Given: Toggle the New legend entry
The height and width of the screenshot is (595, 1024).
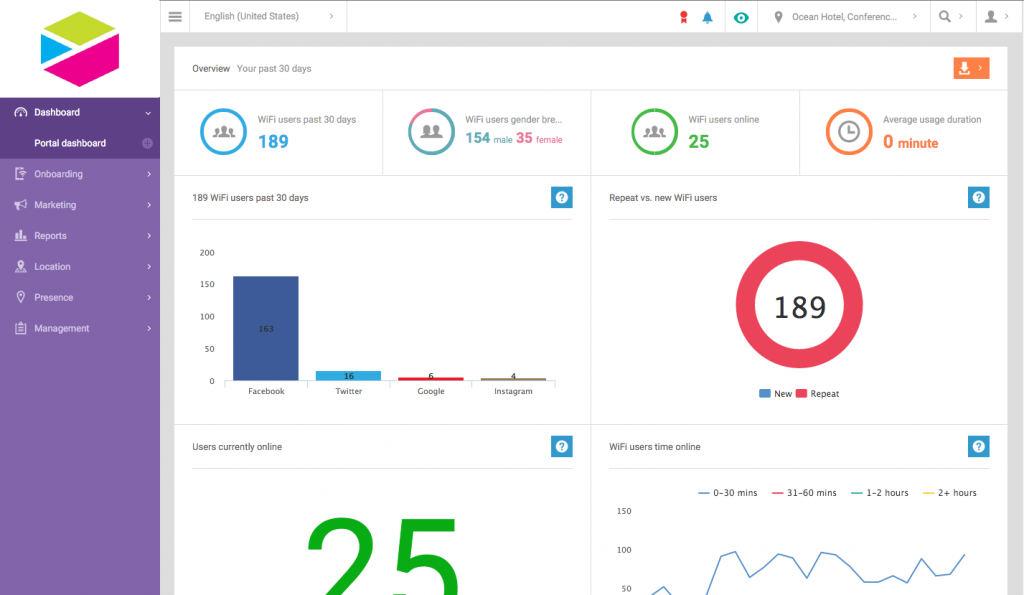Looking at the screenshot, I should (x=775, y=394).
